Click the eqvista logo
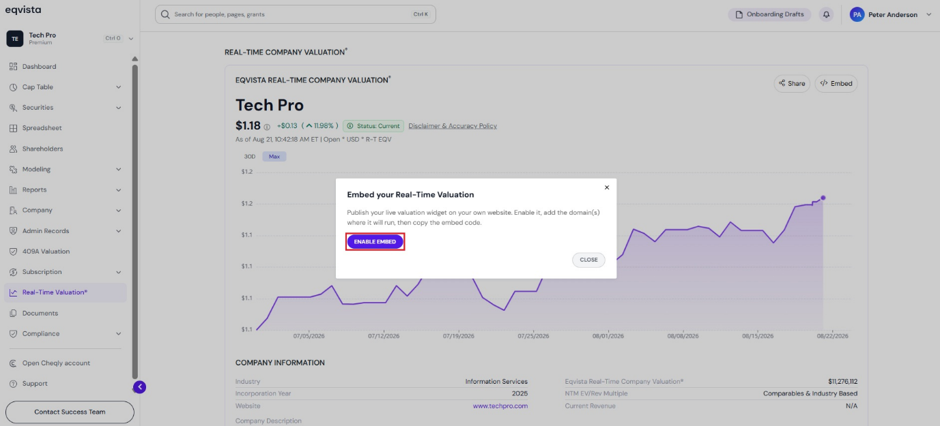Screen dimensions: 940x426 23,10
